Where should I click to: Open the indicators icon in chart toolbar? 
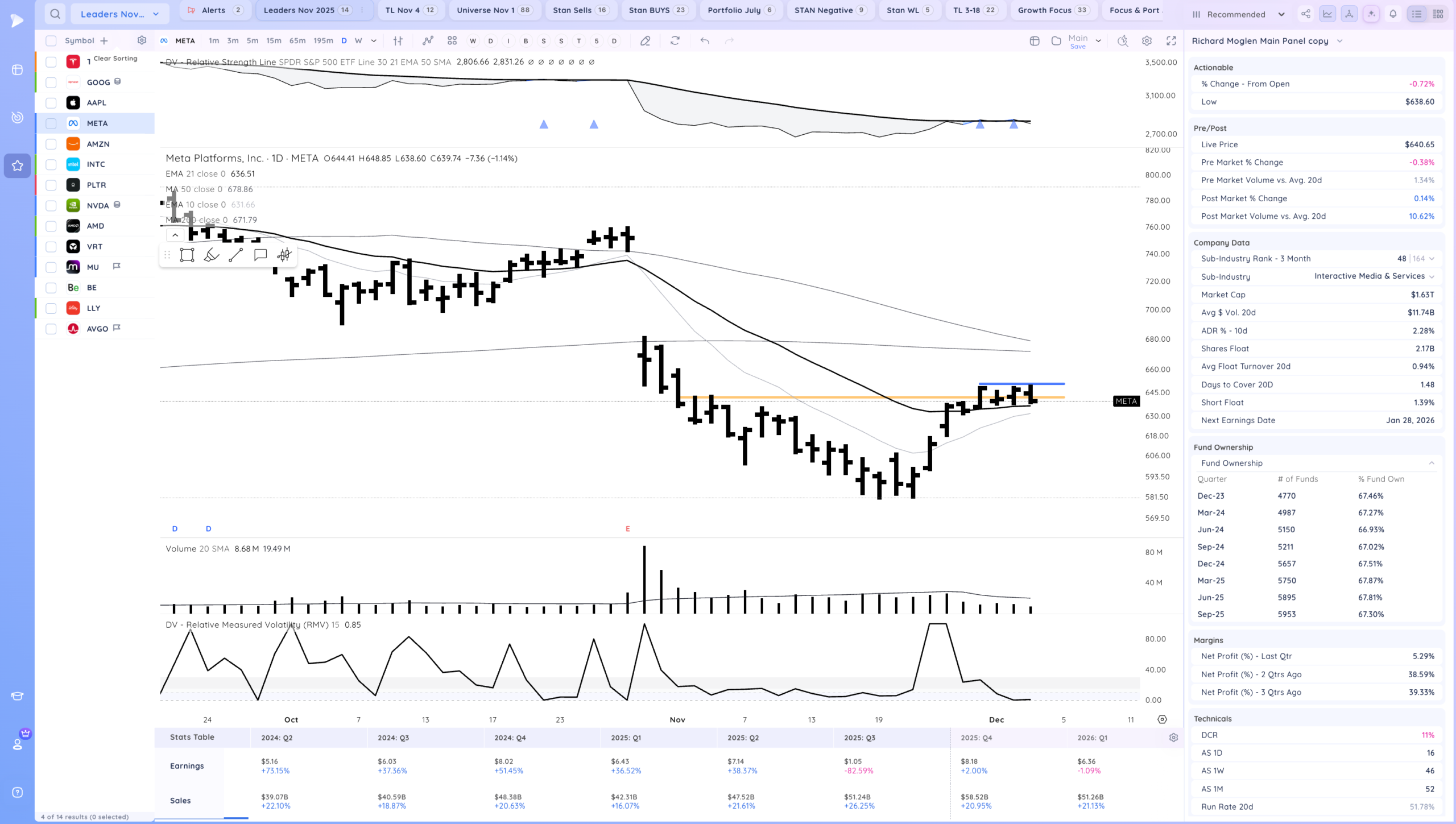428,40
